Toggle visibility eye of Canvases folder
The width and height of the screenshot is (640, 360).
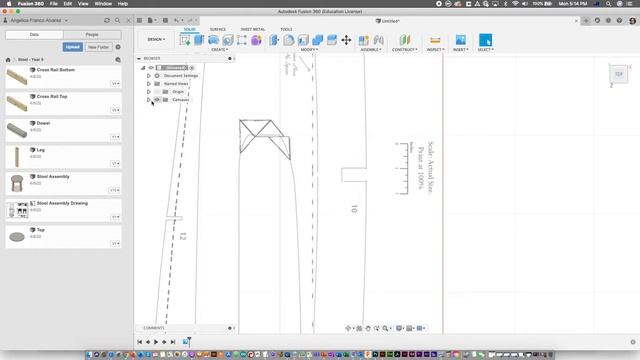coord(157,100)
